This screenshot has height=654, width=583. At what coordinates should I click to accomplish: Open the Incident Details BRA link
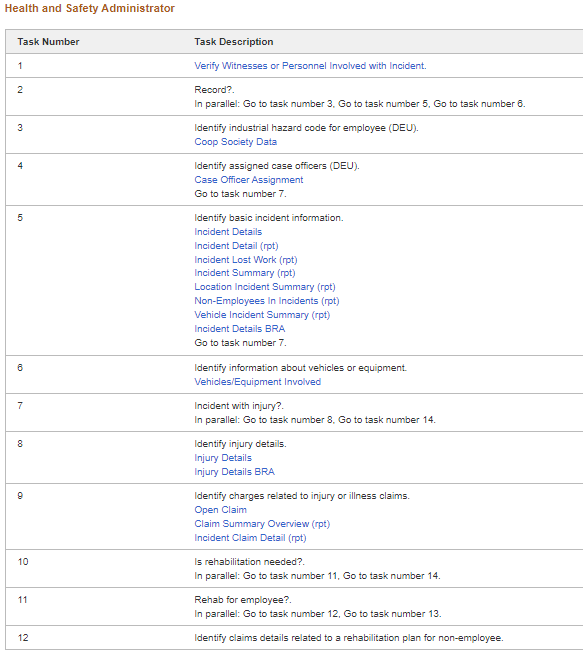coord(240,329)
